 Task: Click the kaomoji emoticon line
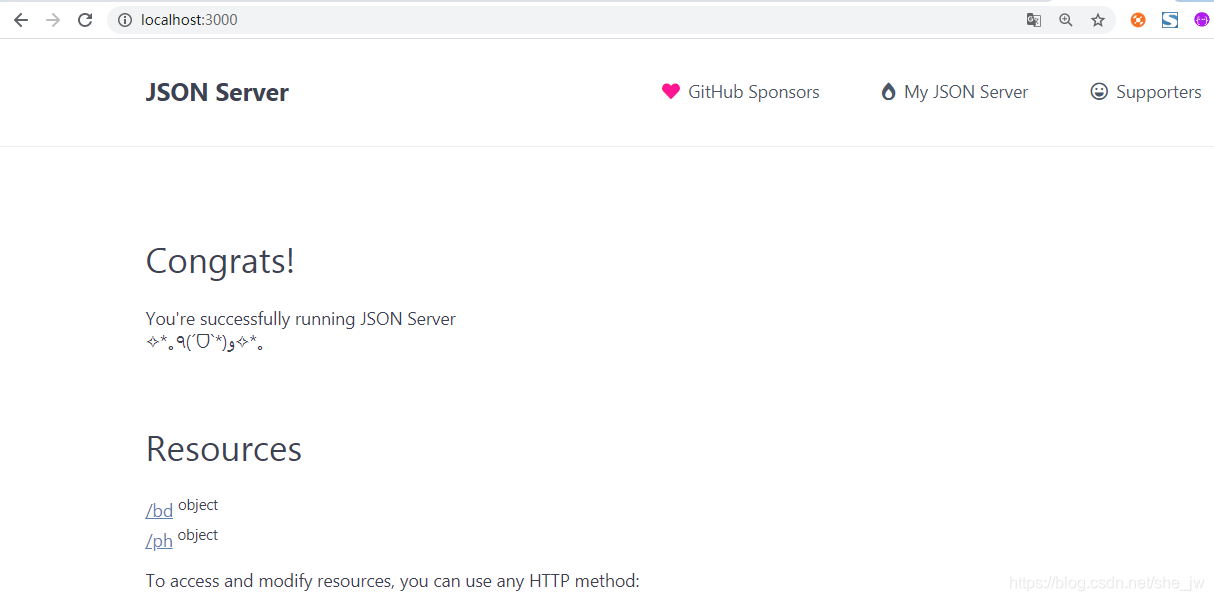click(x=204, y=344)
